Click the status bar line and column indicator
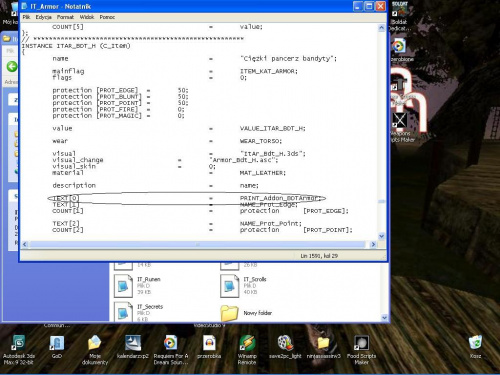 (319, 256)
